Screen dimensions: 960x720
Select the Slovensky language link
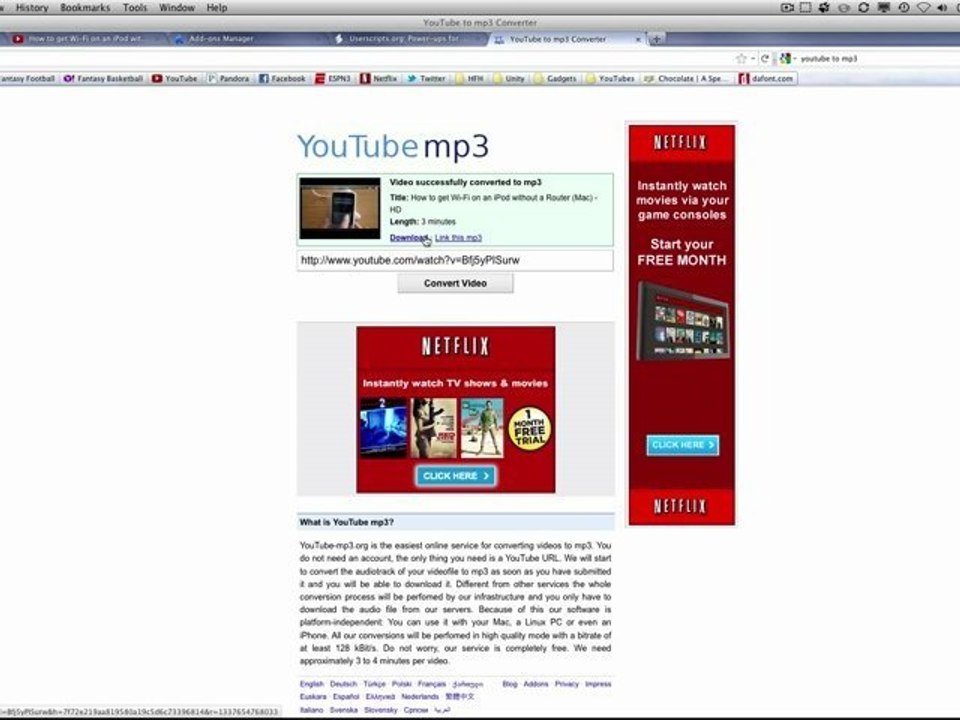point(381,710)
